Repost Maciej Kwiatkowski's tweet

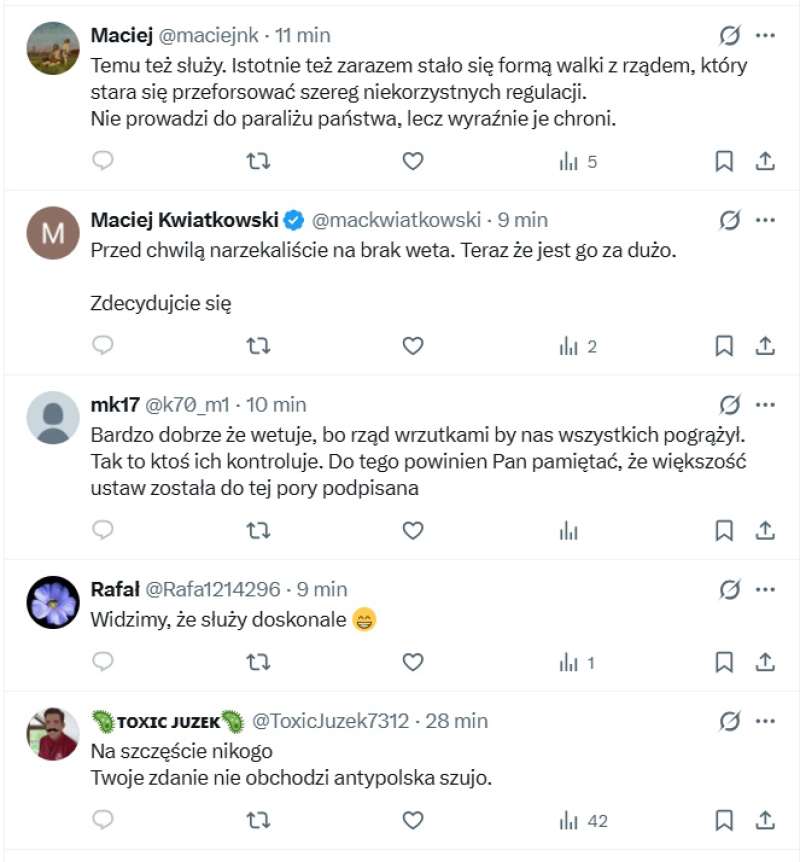tap(258, 346)
